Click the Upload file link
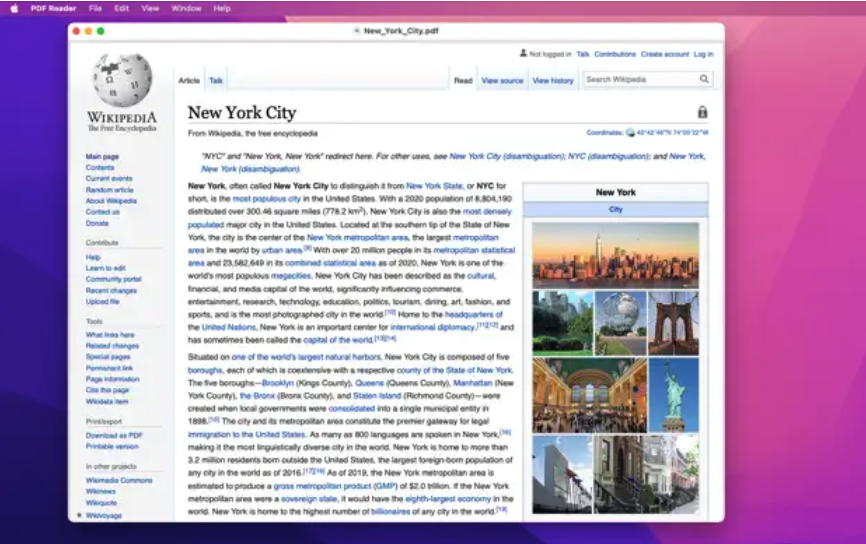Viewport: 866px width, 544px height. coord(102,302)
